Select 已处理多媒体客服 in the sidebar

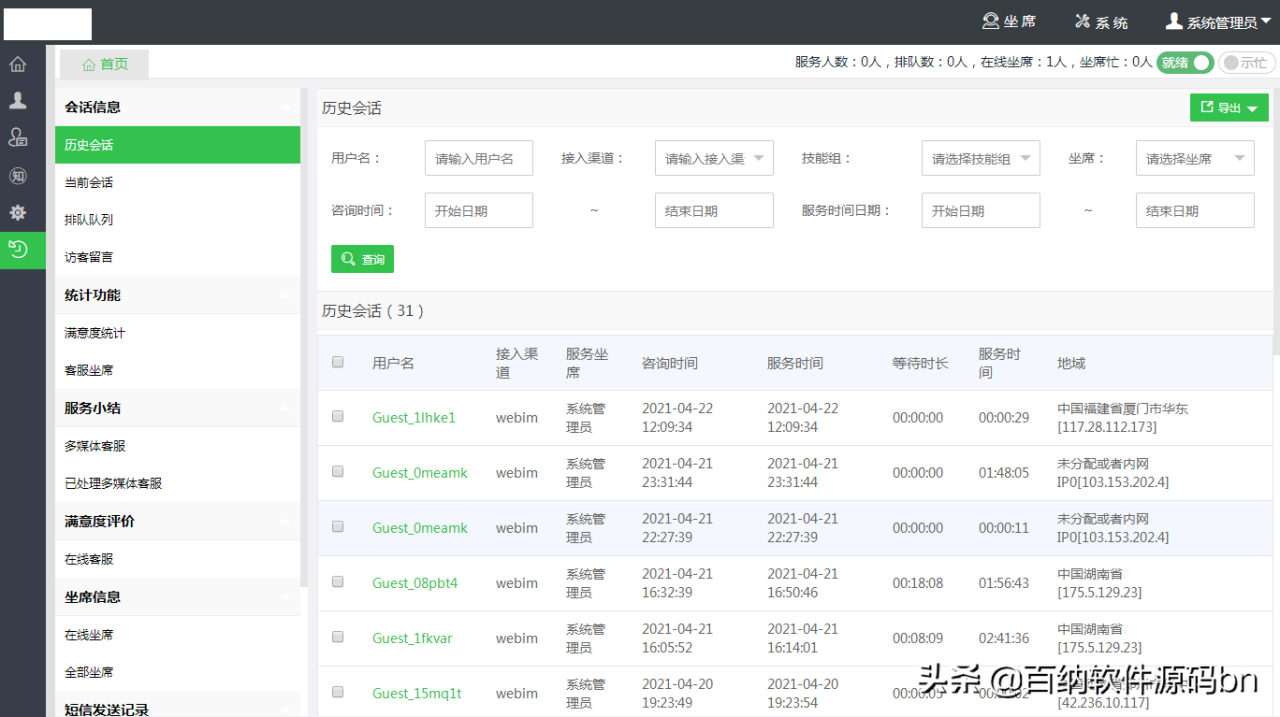pyautogui.click(x=178, y=483)
